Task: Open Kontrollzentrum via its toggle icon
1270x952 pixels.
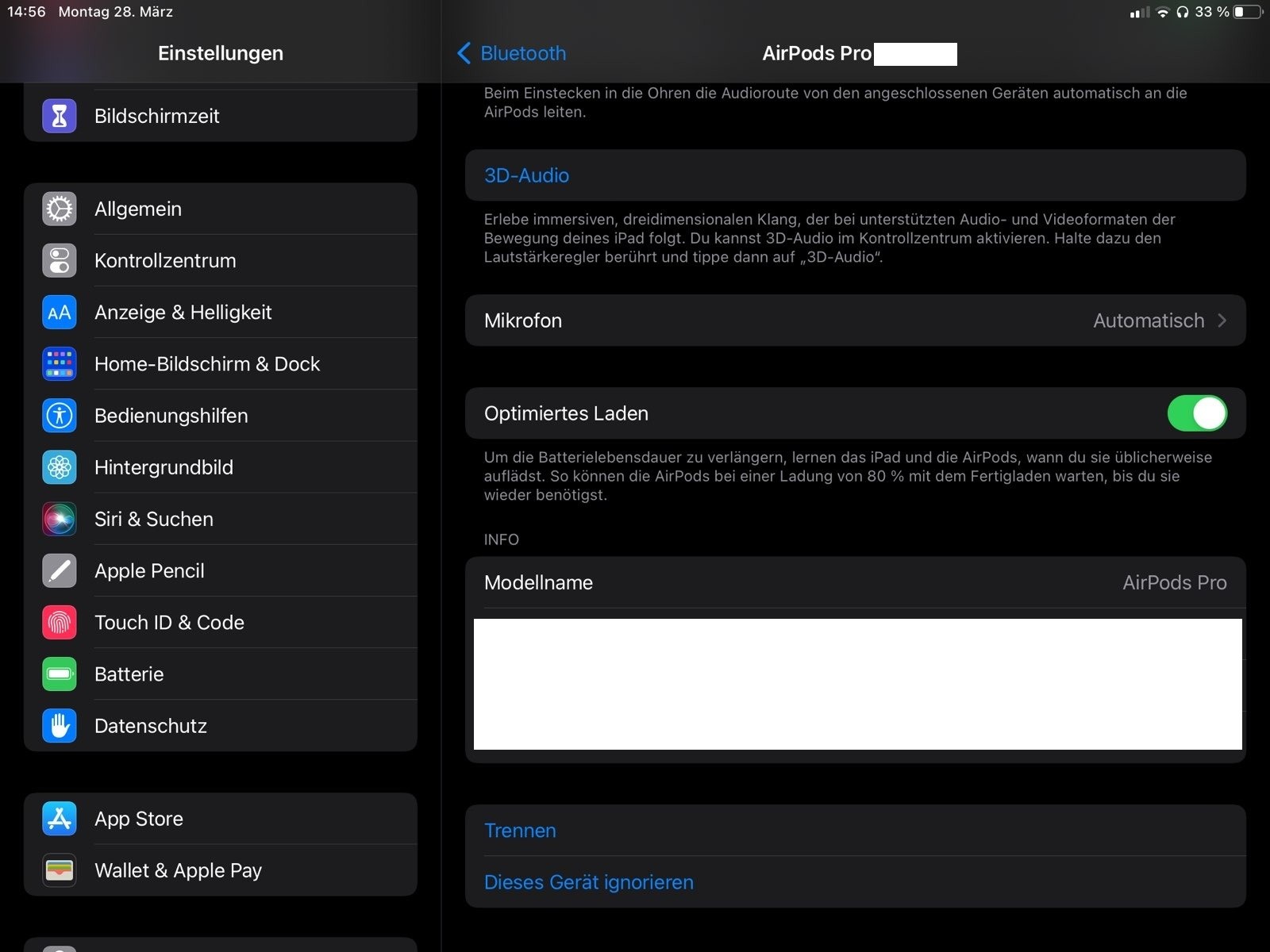Action: tap(60, 260)
